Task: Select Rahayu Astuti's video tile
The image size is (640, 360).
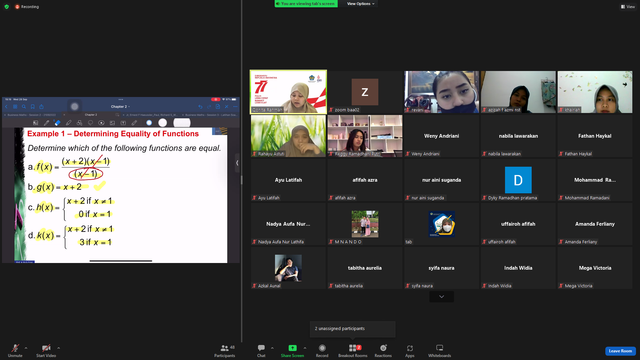Action: (x=288, y=136)
